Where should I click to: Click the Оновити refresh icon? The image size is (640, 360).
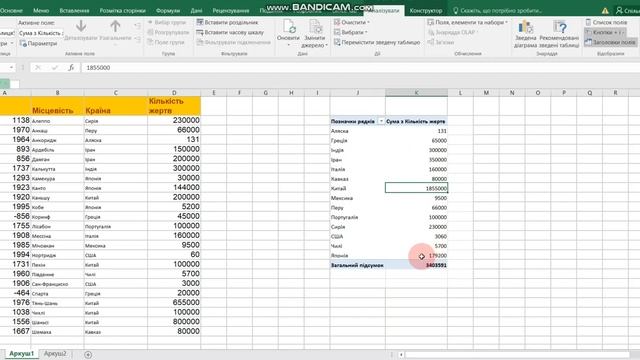coord(289,27)
